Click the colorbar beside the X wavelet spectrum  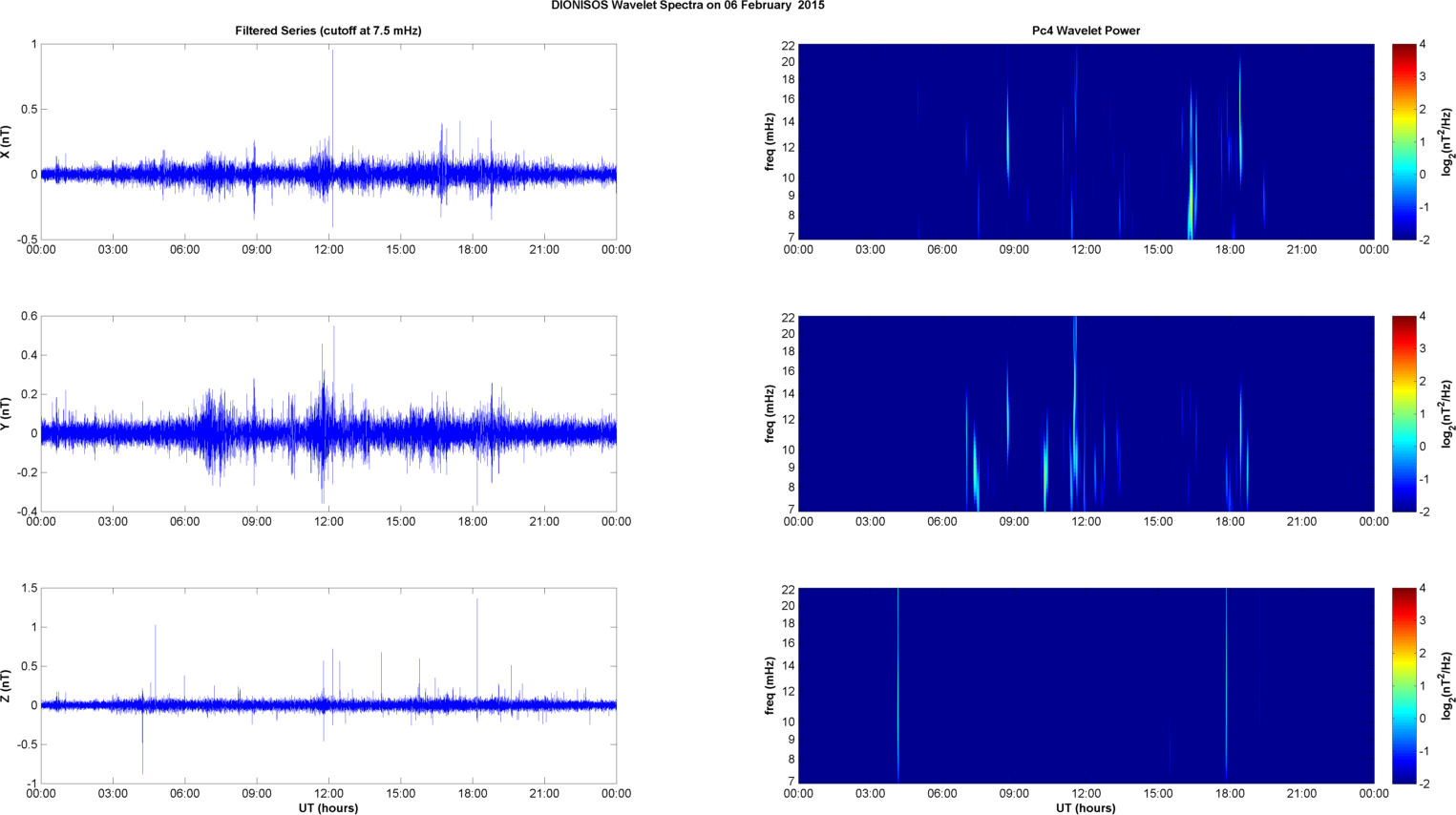pos(1403,141)
